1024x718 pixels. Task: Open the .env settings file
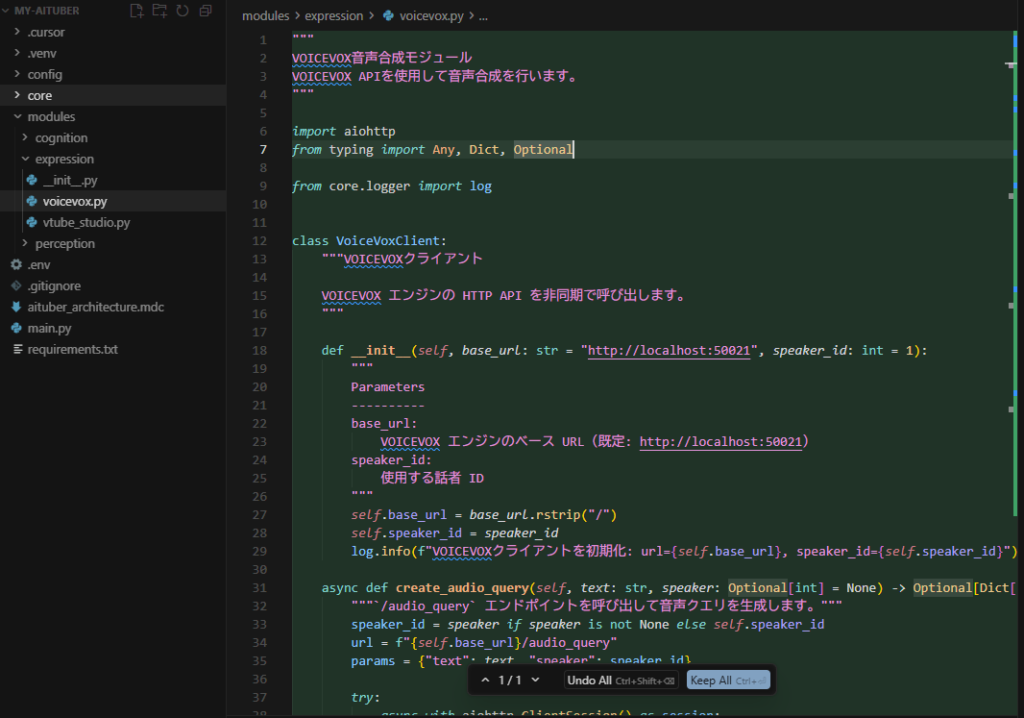click(38, 265)
